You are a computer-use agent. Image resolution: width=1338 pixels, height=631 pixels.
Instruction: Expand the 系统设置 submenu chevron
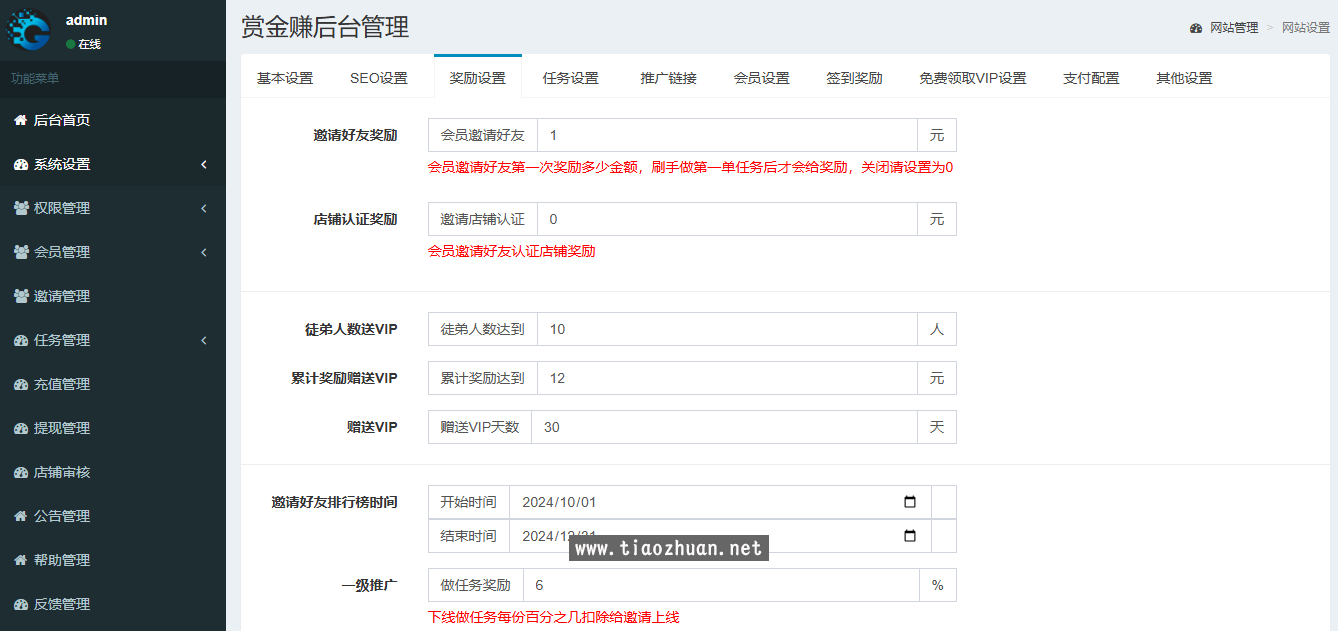(x=203, y=164)
